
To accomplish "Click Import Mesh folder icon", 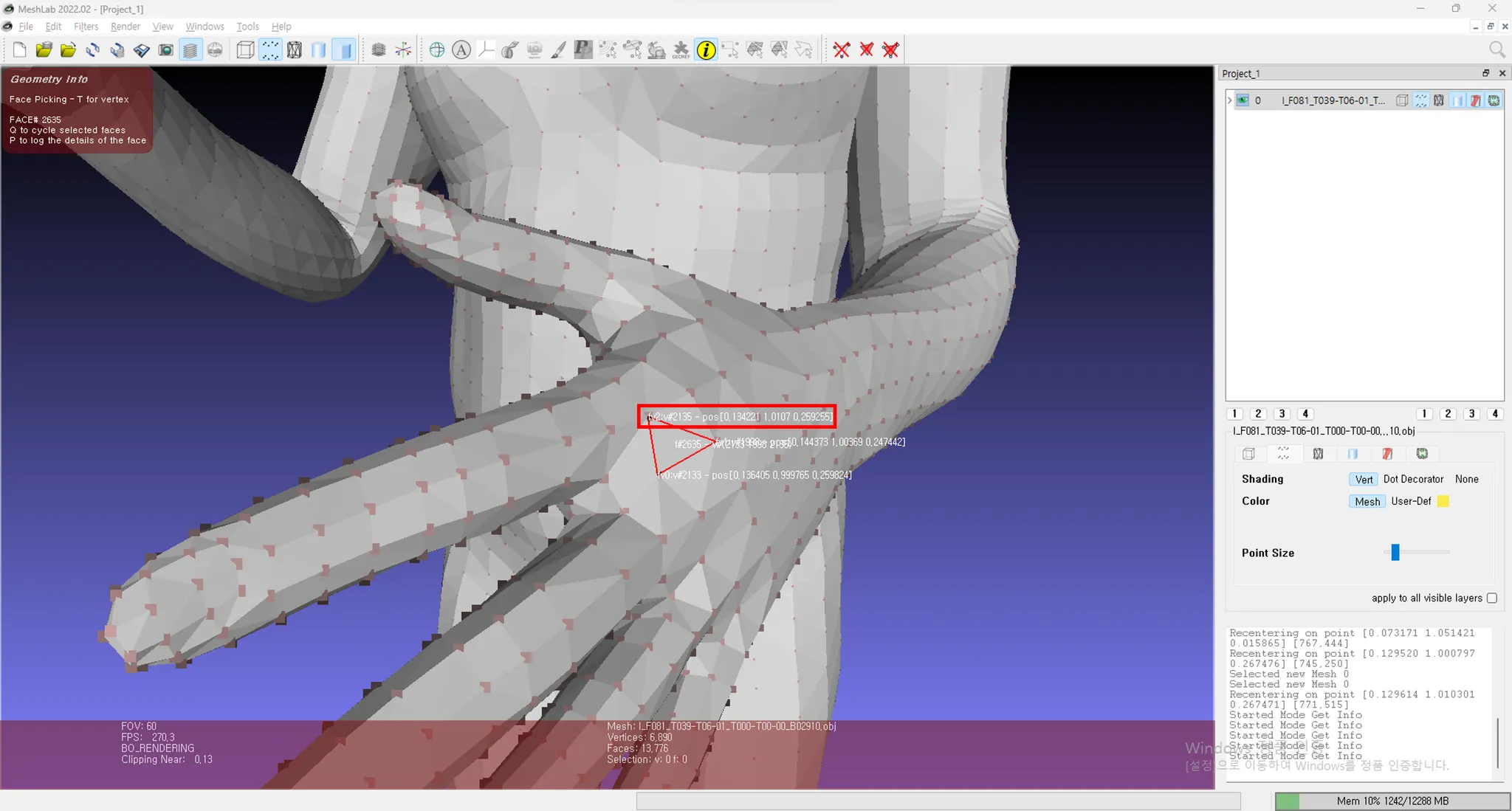I will pos(68,50).
